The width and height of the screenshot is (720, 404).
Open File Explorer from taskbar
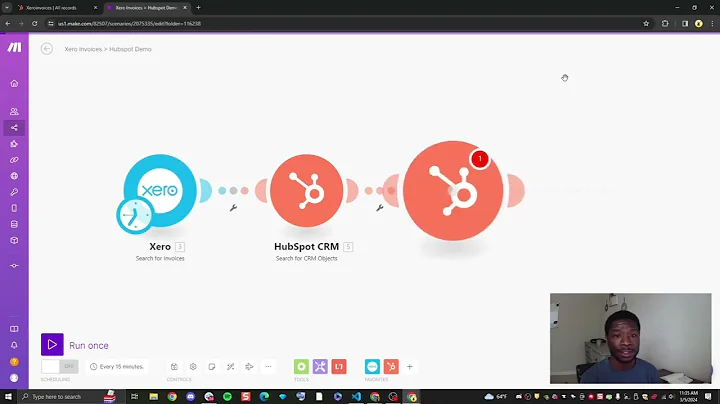click(153, 397)
